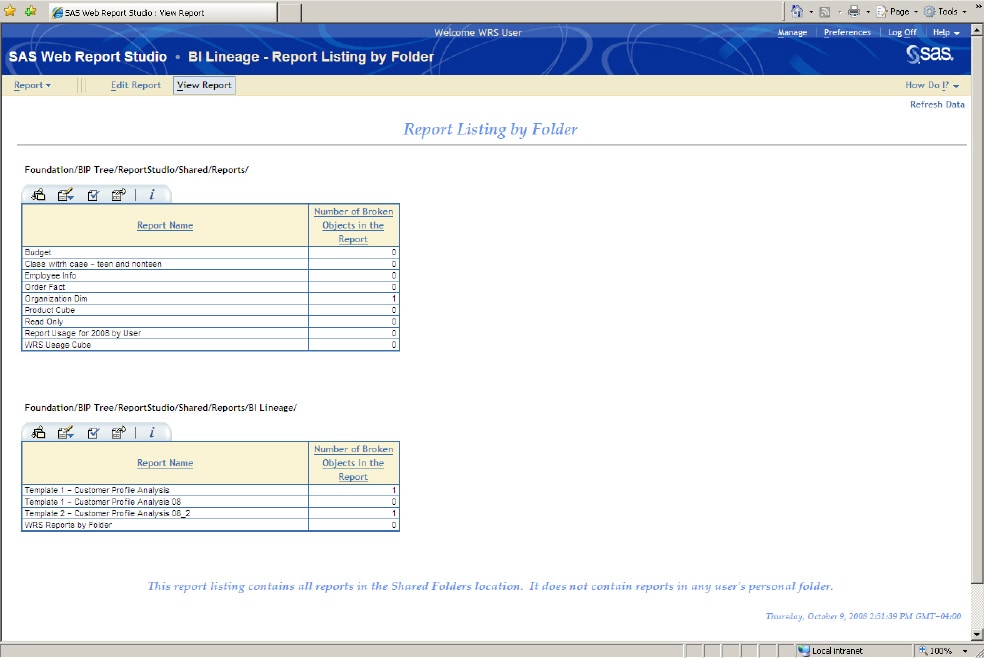Click the SAS logo
This screenshot has height=658, width=984.
930,54
